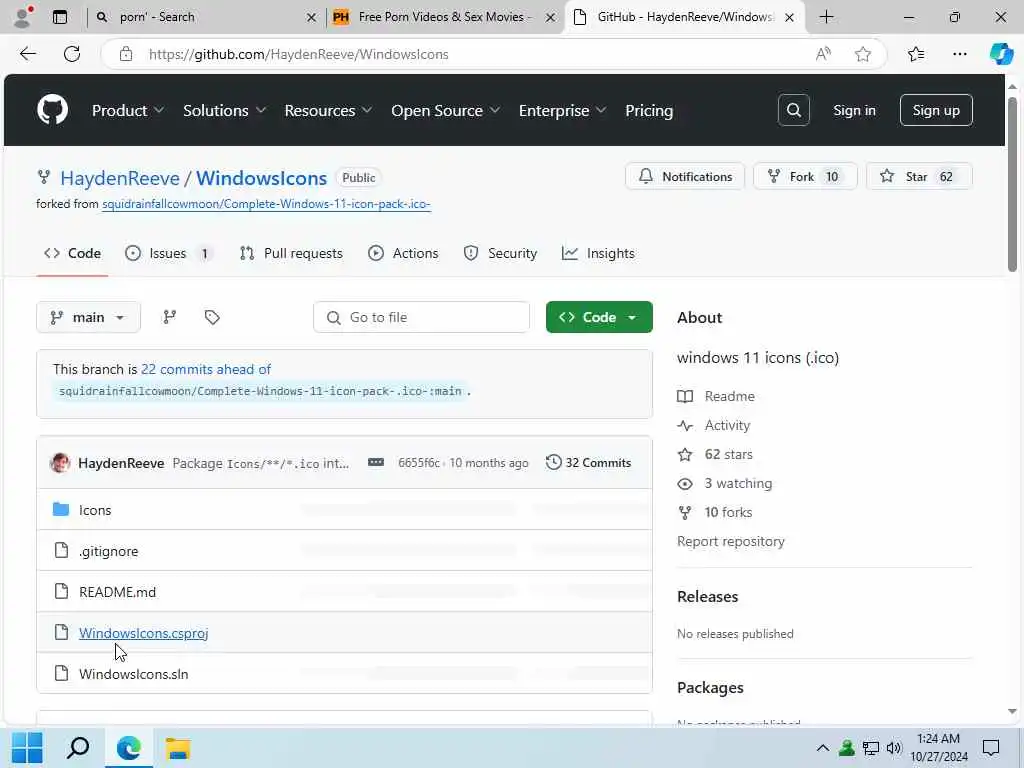Open the Icons folder
Image resolution: width=1024 pixels, height=768 pixels.
click(x=95, y=510)
